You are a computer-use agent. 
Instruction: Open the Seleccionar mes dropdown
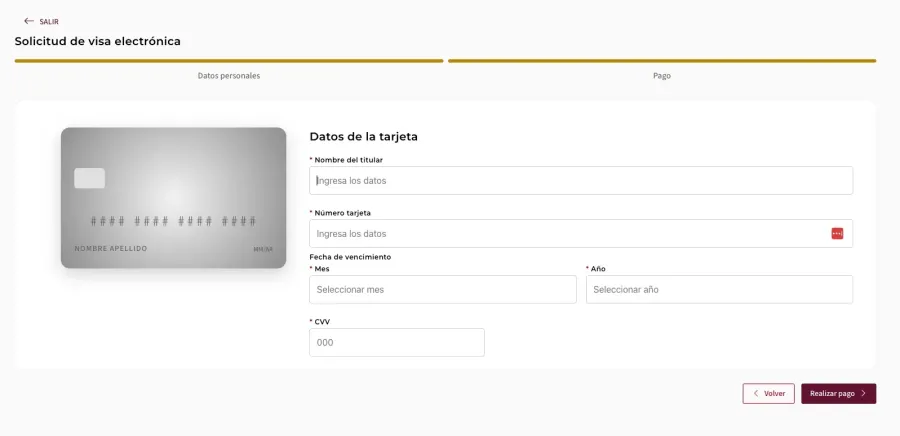pyautogui.click(x=443, y=290)
